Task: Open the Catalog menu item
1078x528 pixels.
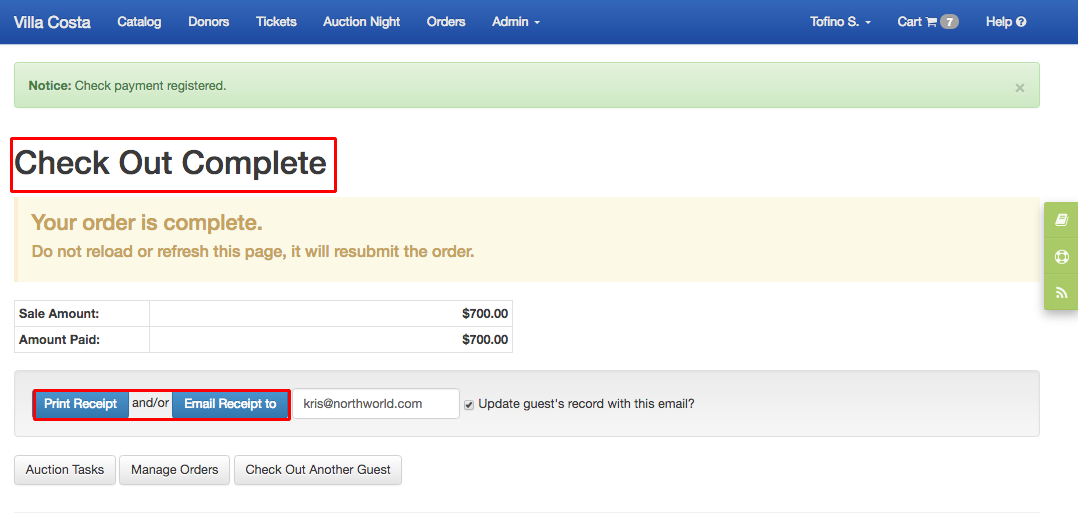Action: tap(140, 22)
